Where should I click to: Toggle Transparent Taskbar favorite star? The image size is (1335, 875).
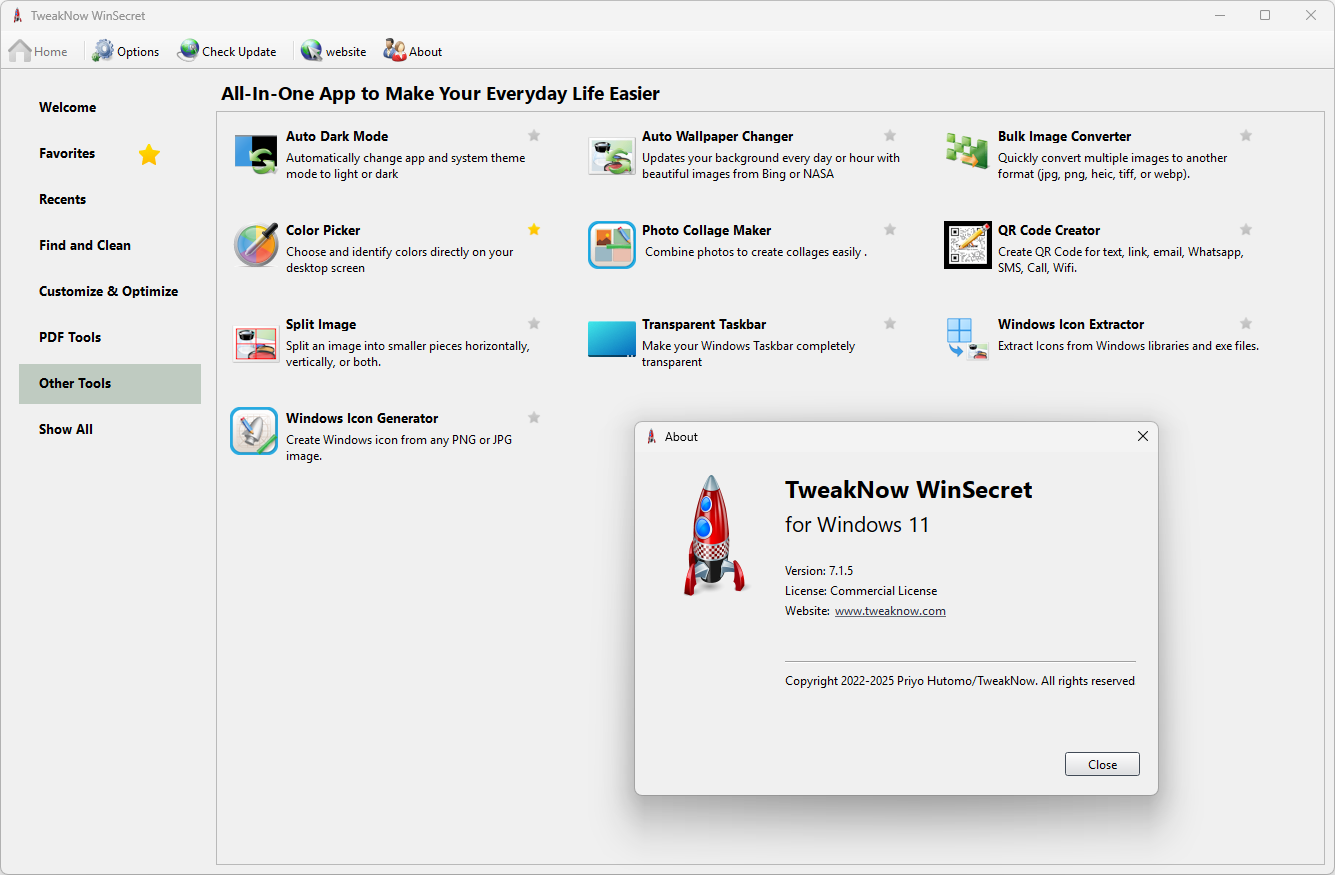click(890, 324)
